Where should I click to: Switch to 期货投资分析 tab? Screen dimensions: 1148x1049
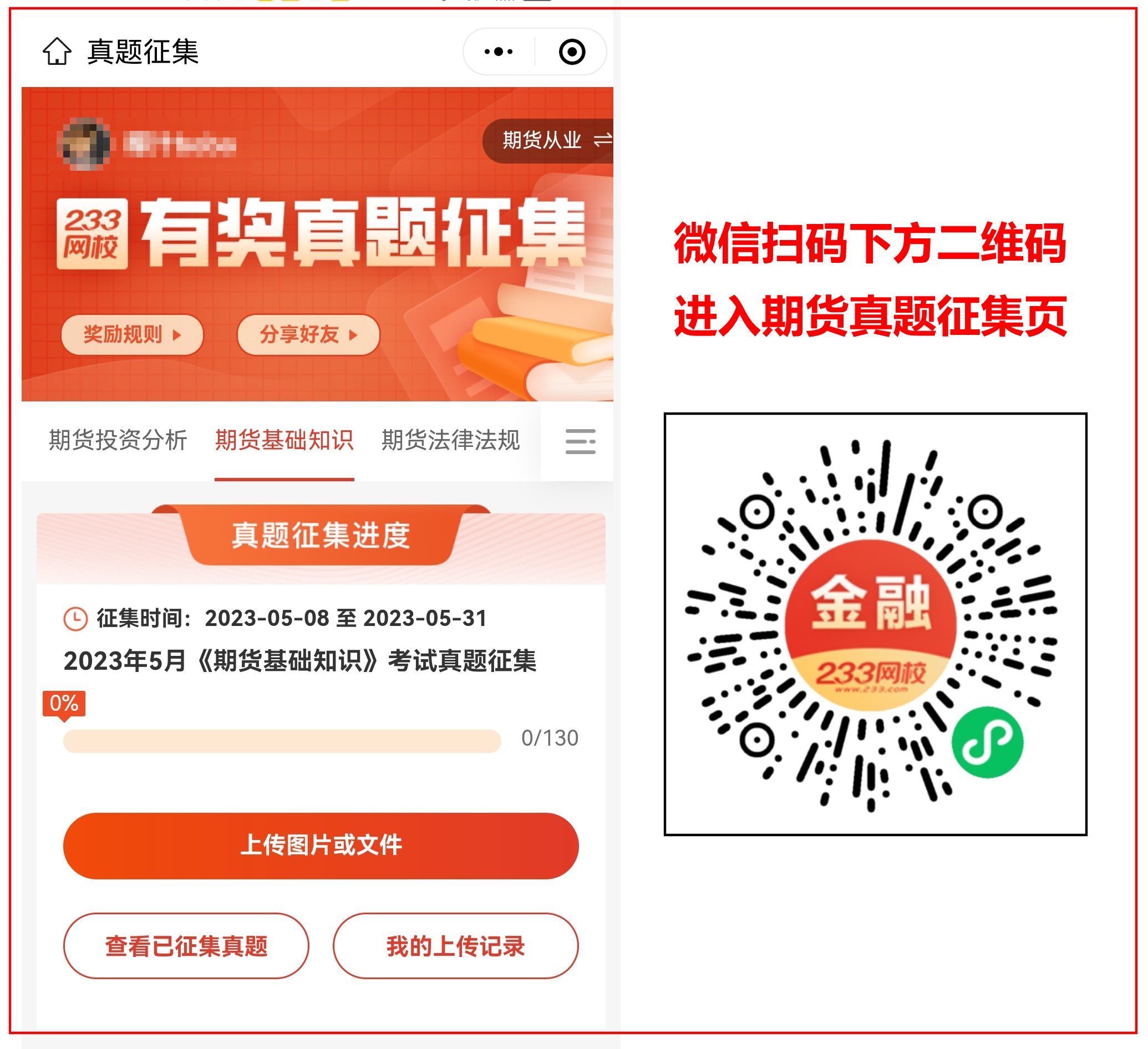pos(118,440)
